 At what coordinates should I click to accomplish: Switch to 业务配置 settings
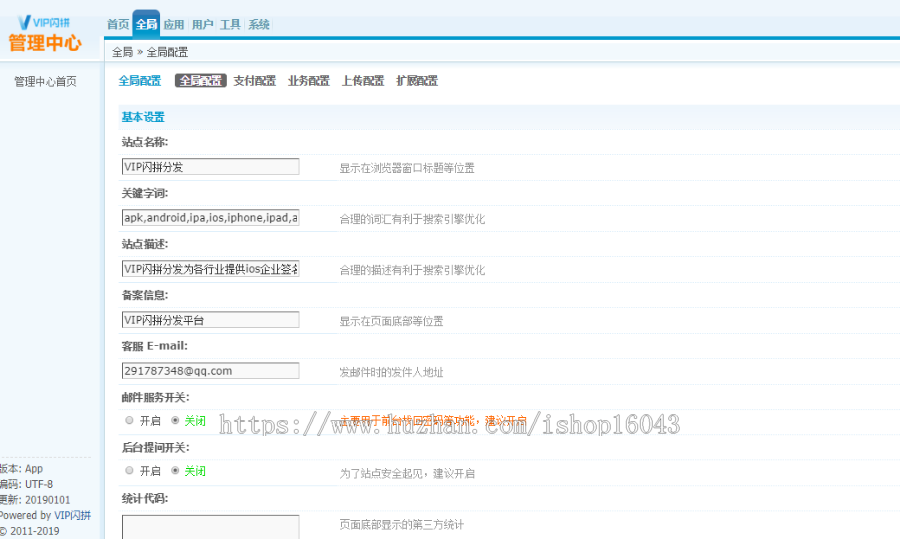coord(308,81)
